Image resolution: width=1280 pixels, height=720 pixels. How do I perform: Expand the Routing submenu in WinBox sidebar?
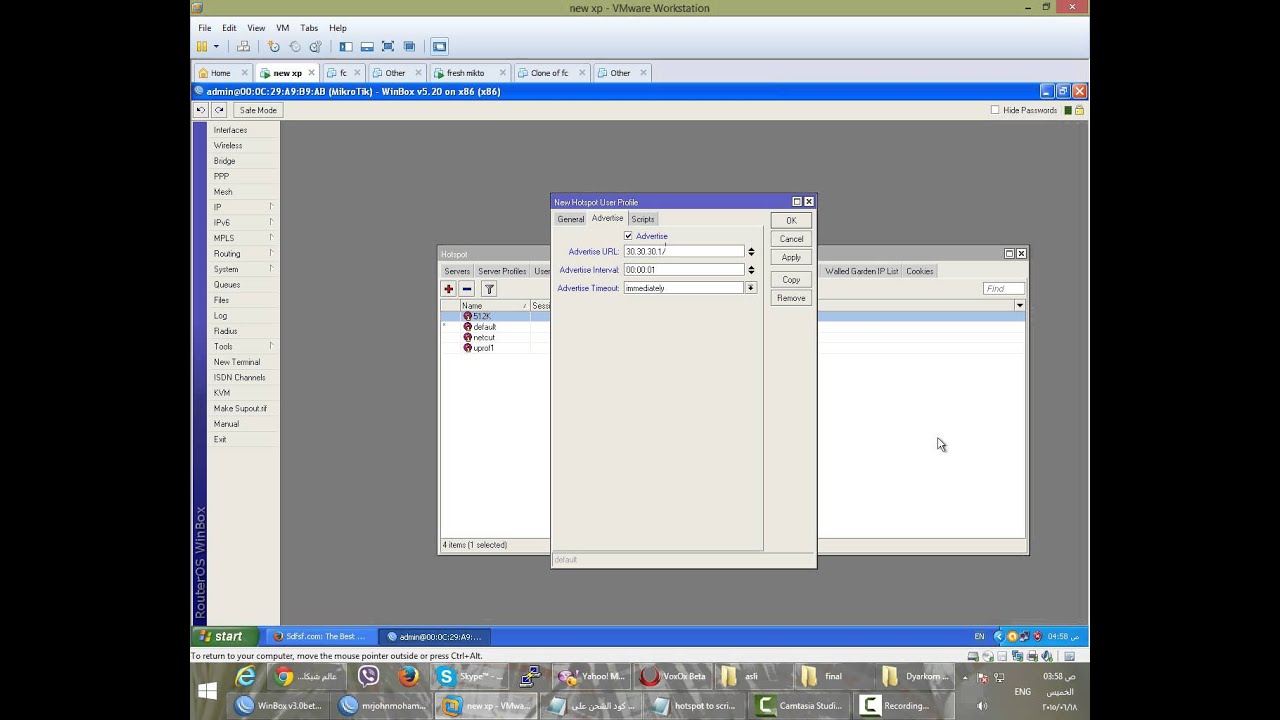point(271,253)
